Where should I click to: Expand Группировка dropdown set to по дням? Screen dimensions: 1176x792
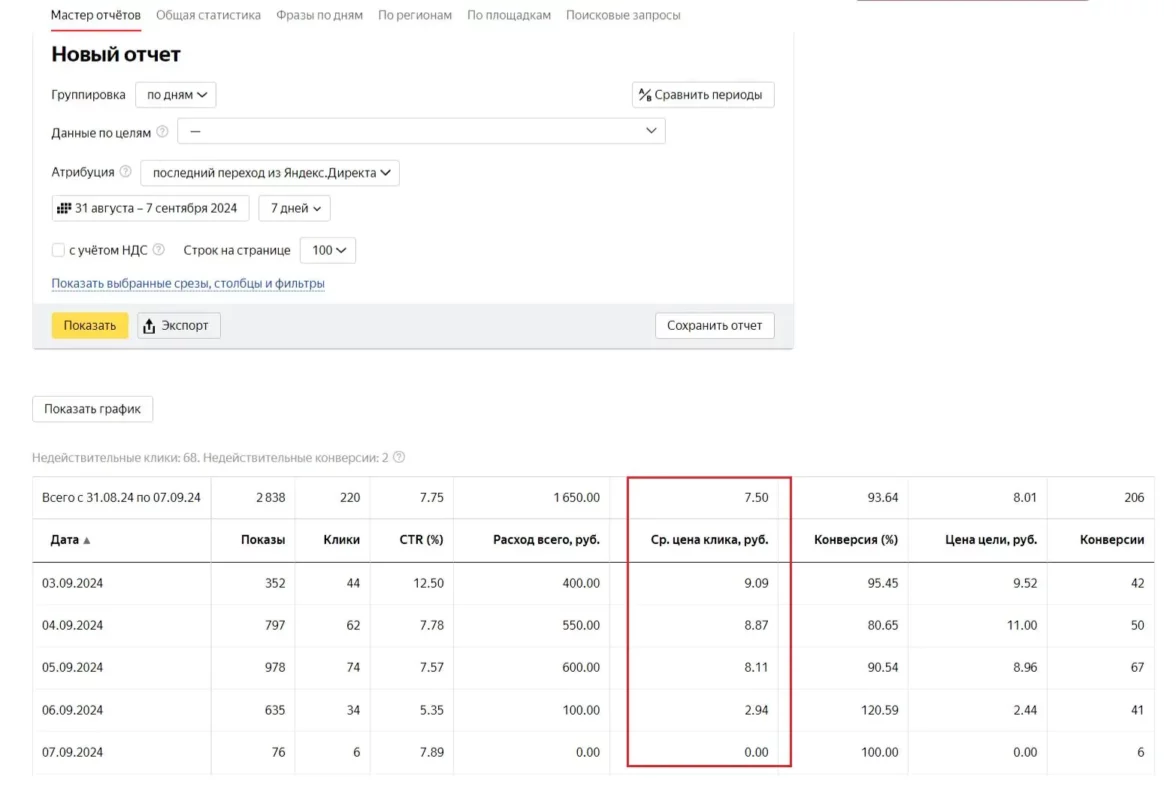(176, 95)
